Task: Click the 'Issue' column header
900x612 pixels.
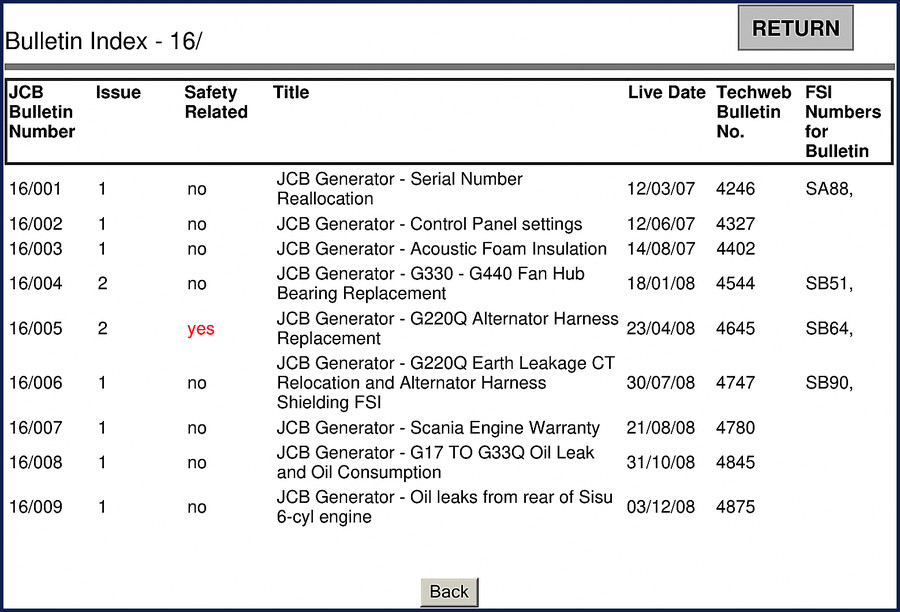Action: pyautogui.click(x=118, y=92)
